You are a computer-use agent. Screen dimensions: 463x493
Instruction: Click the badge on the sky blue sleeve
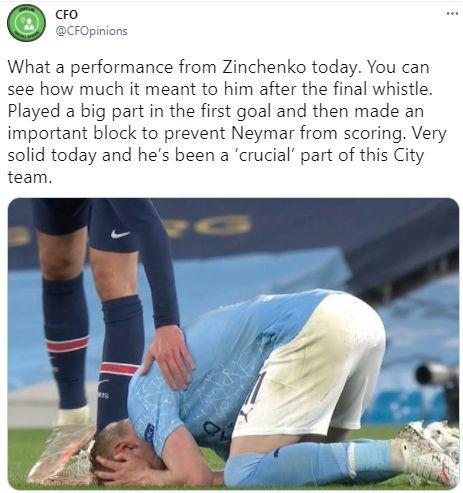[149, 431]
